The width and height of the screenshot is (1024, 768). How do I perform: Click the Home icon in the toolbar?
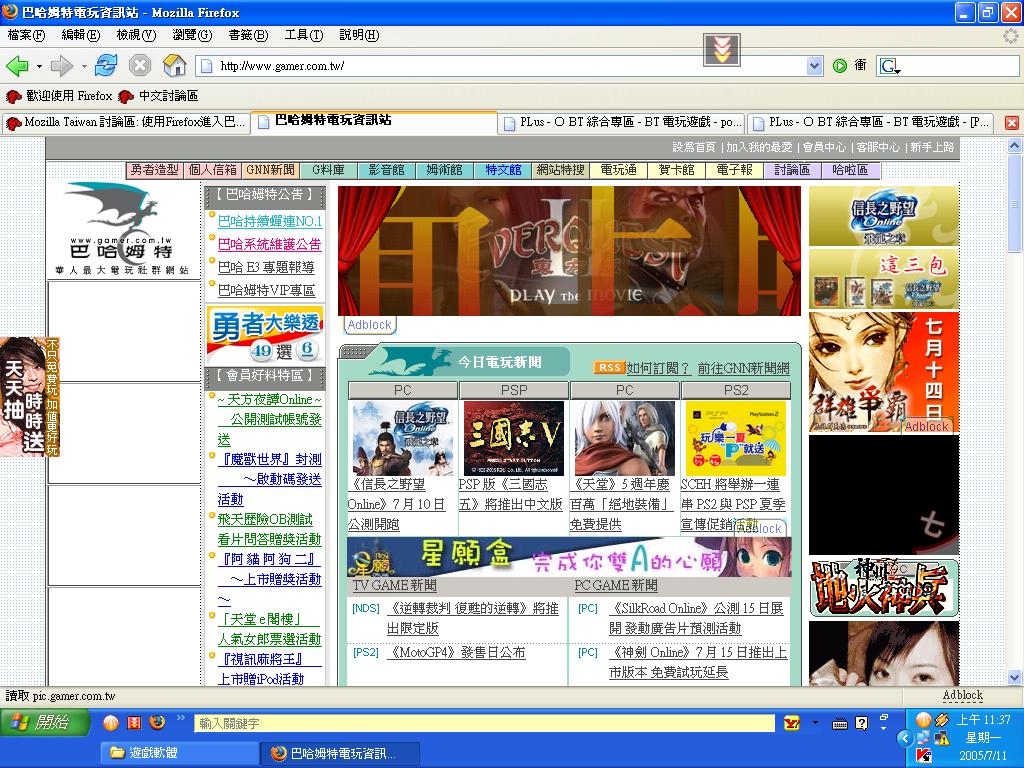click(x=174, y=66)
